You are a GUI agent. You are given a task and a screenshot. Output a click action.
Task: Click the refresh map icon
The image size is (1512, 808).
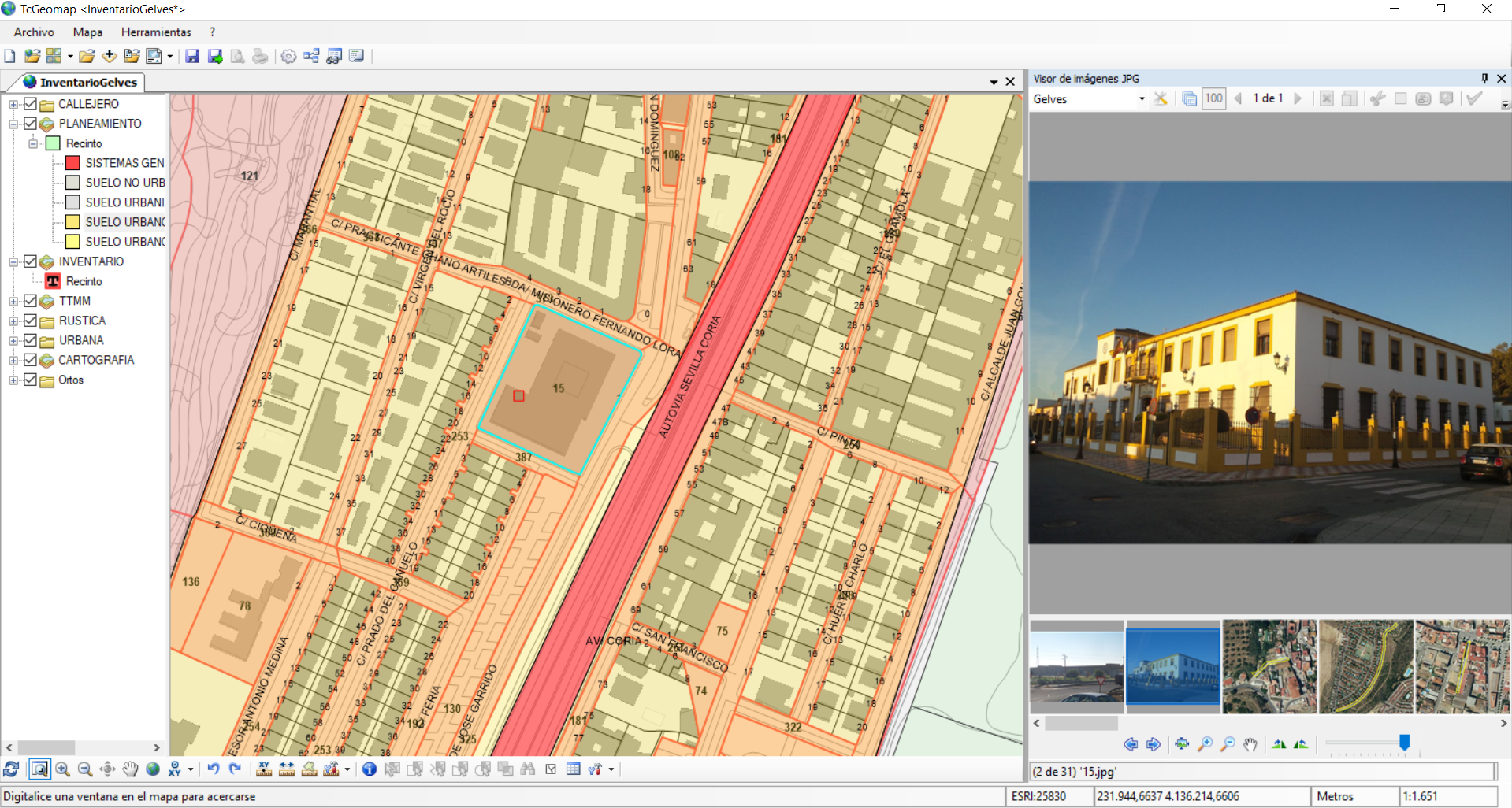pos(11,769)
